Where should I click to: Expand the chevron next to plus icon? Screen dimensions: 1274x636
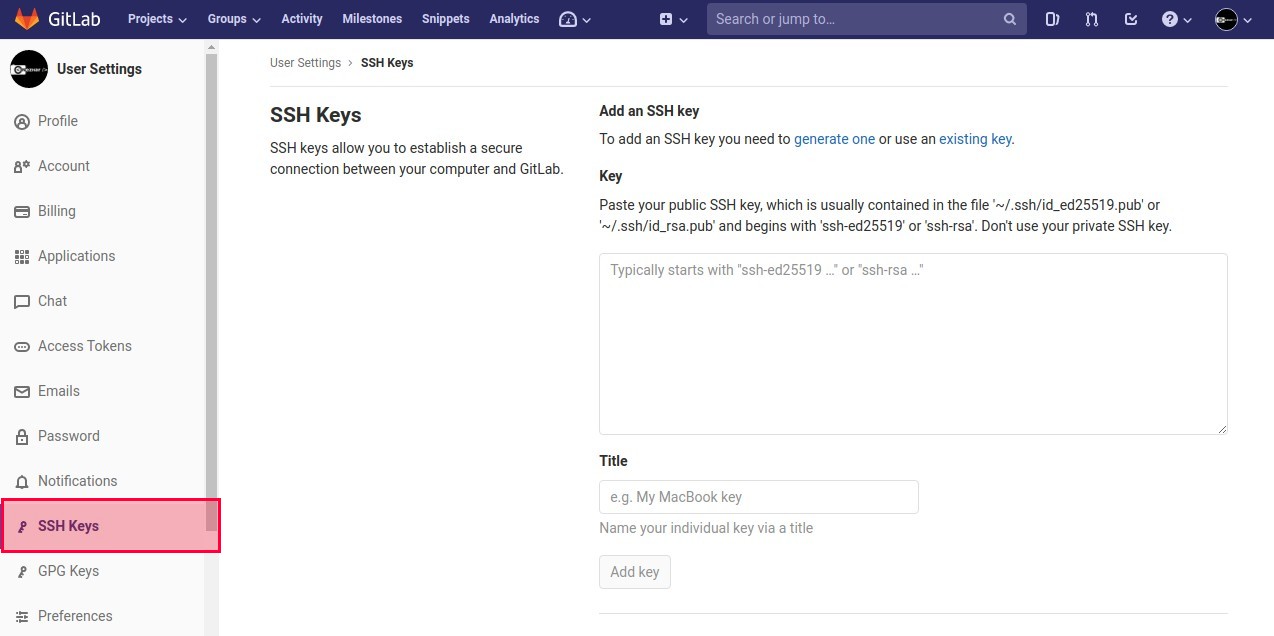coord(684,20)
